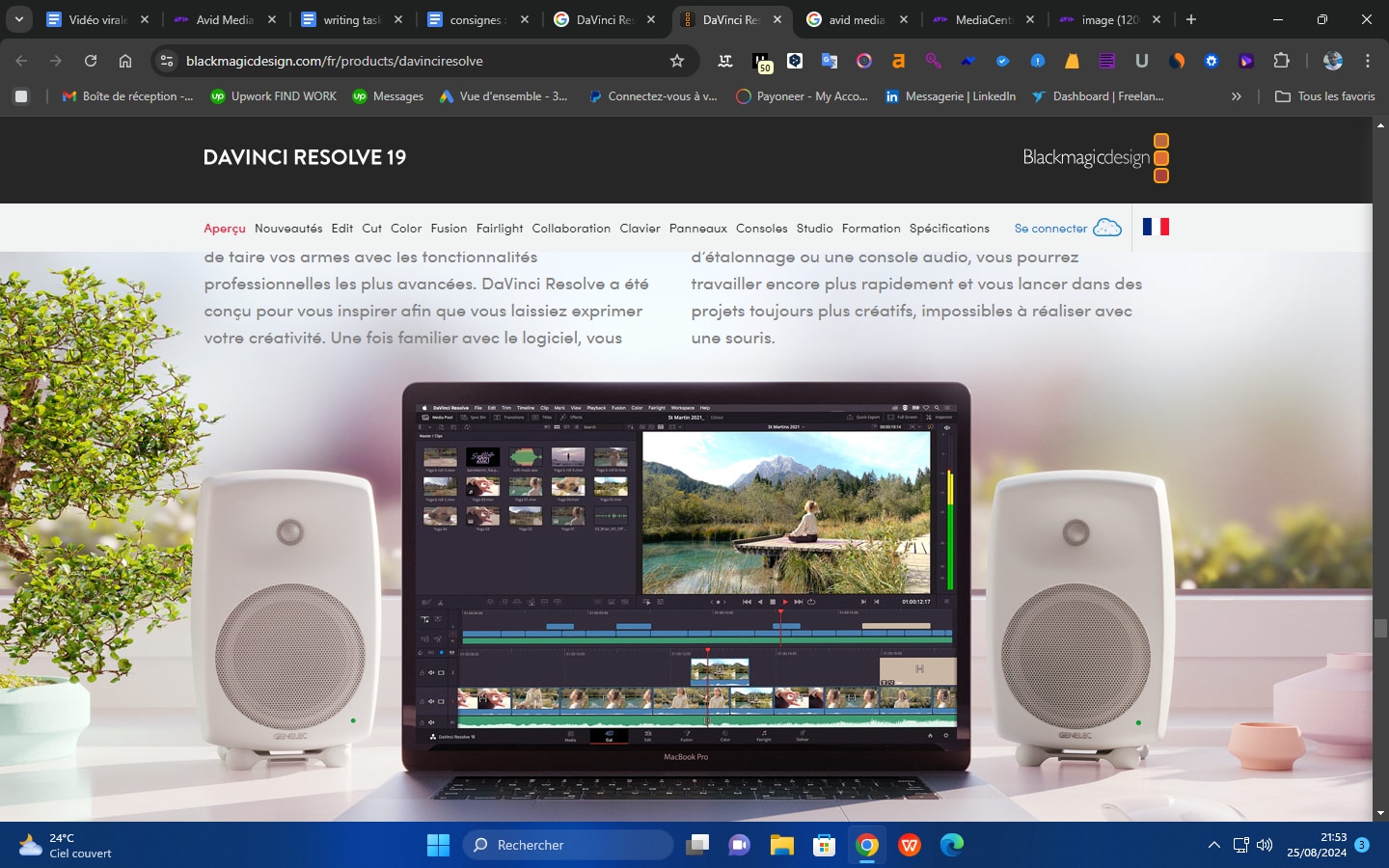This screenshot has height=868, width=1389.
Task: Go back to previous page
Action: click(x=21, y=61)
